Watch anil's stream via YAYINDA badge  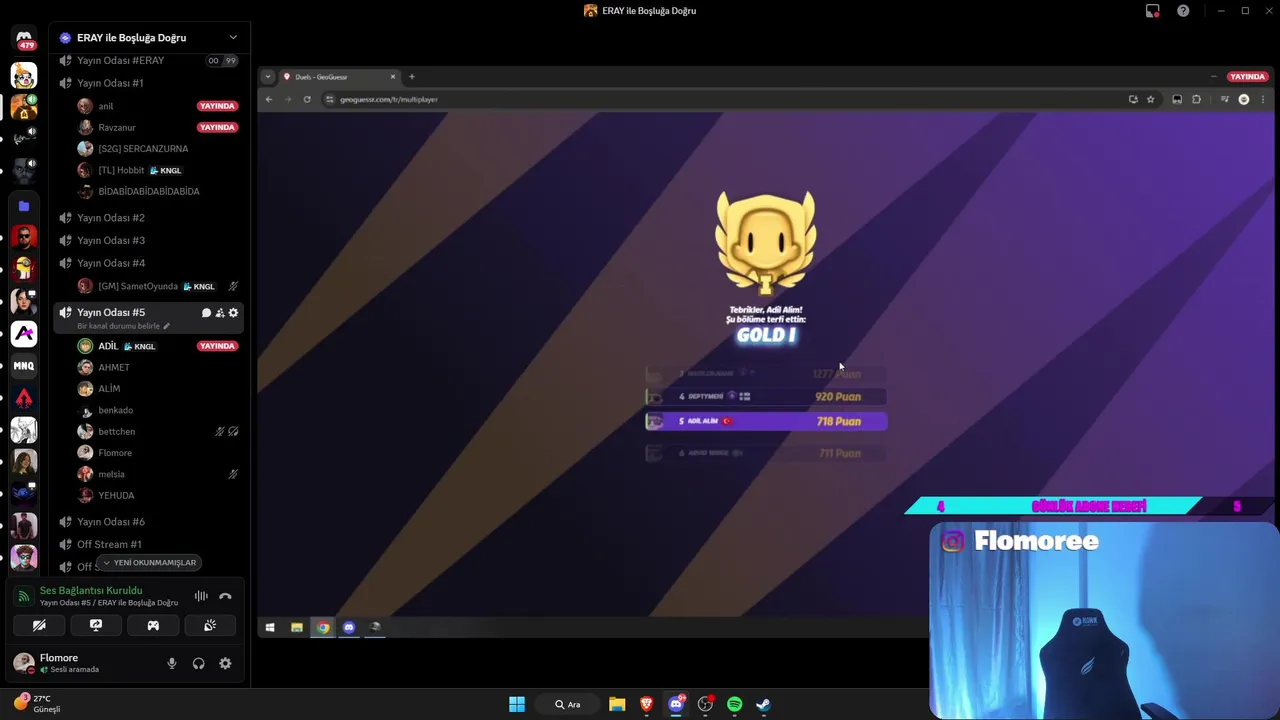pyautogui.click(x=218, y=106)
